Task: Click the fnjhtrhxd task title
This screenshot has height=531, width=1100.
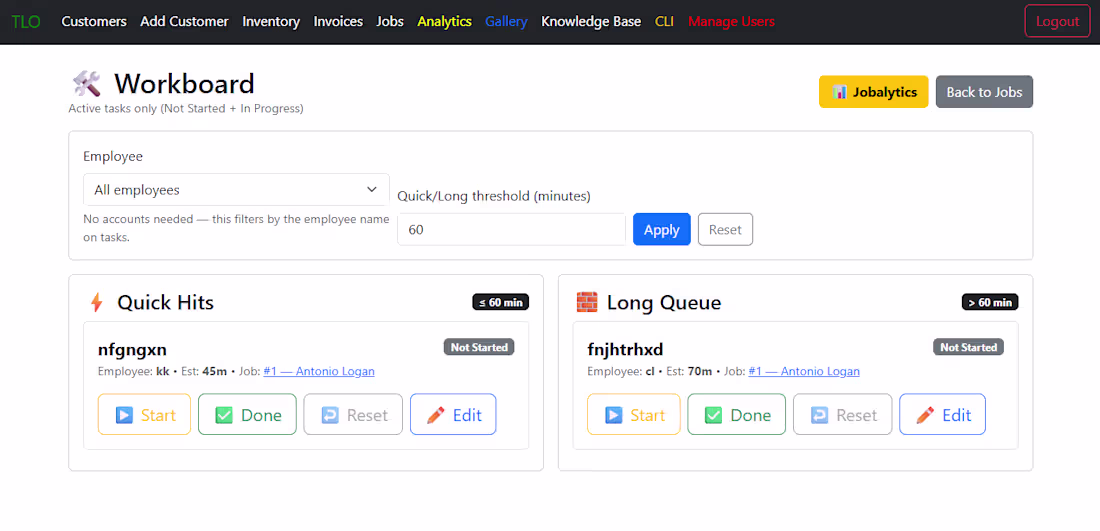Action: click(x=625, y=349)
